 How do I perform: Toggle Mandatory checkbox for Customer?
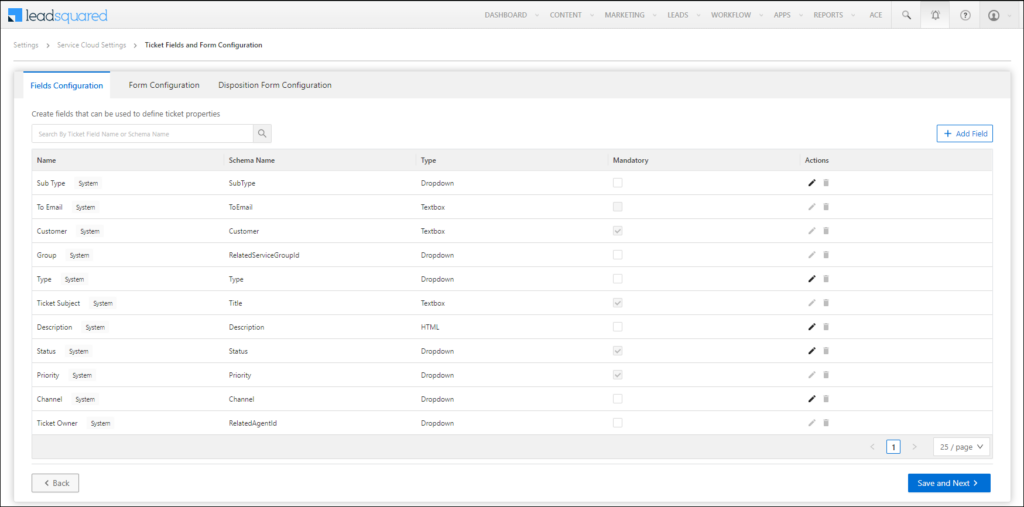coord(617,231)
